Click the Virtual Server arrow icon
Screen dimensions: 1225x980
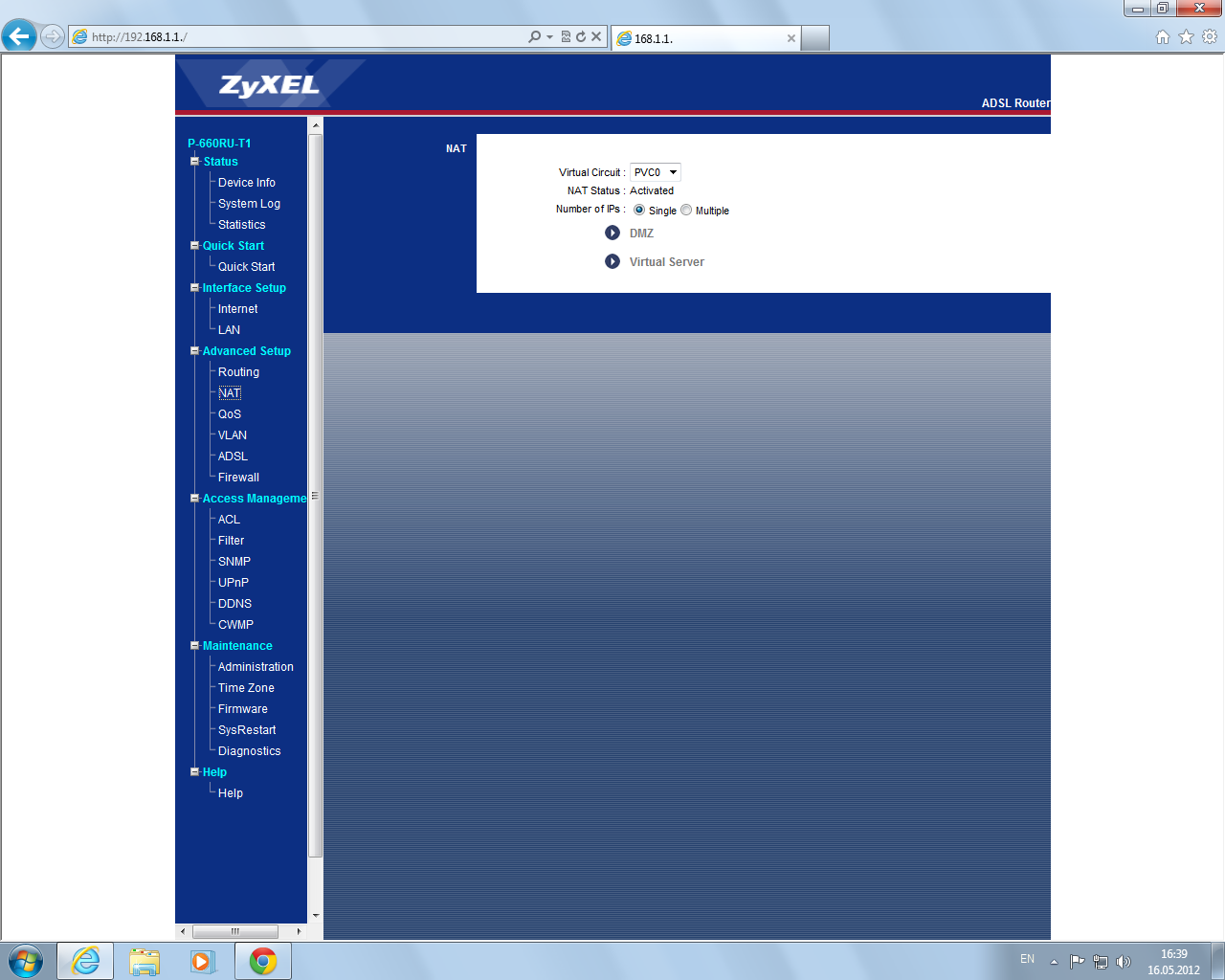click(612, 261)
